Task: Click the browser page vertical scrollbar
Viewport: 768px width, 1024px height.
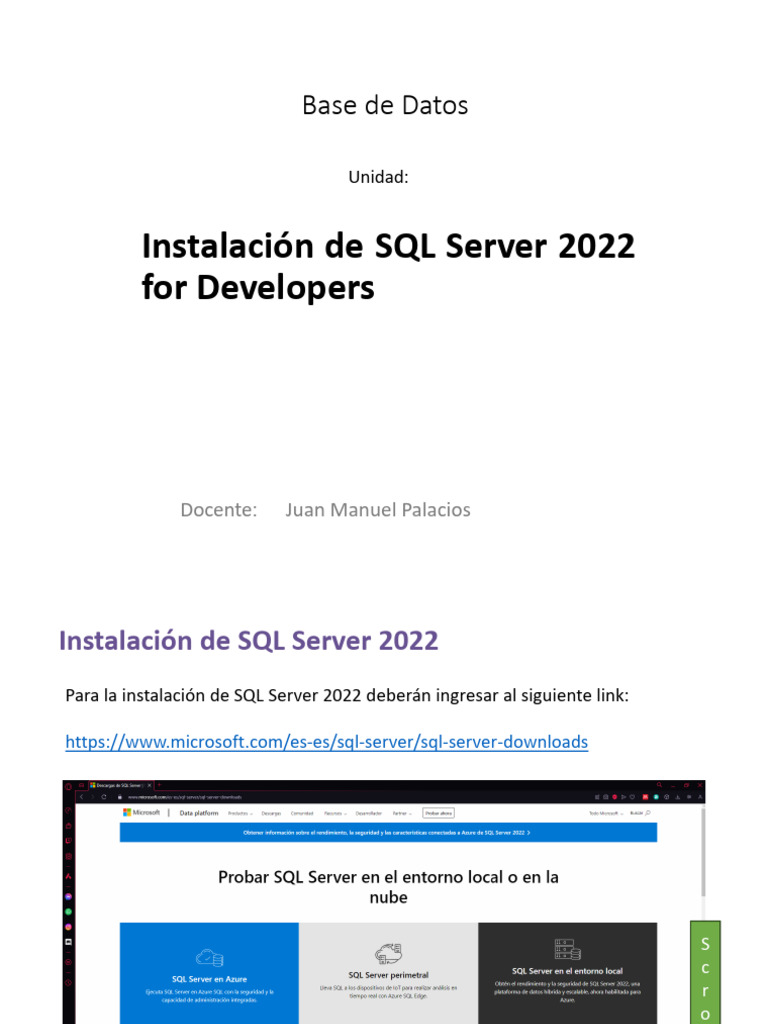Action: click(703, 852)
